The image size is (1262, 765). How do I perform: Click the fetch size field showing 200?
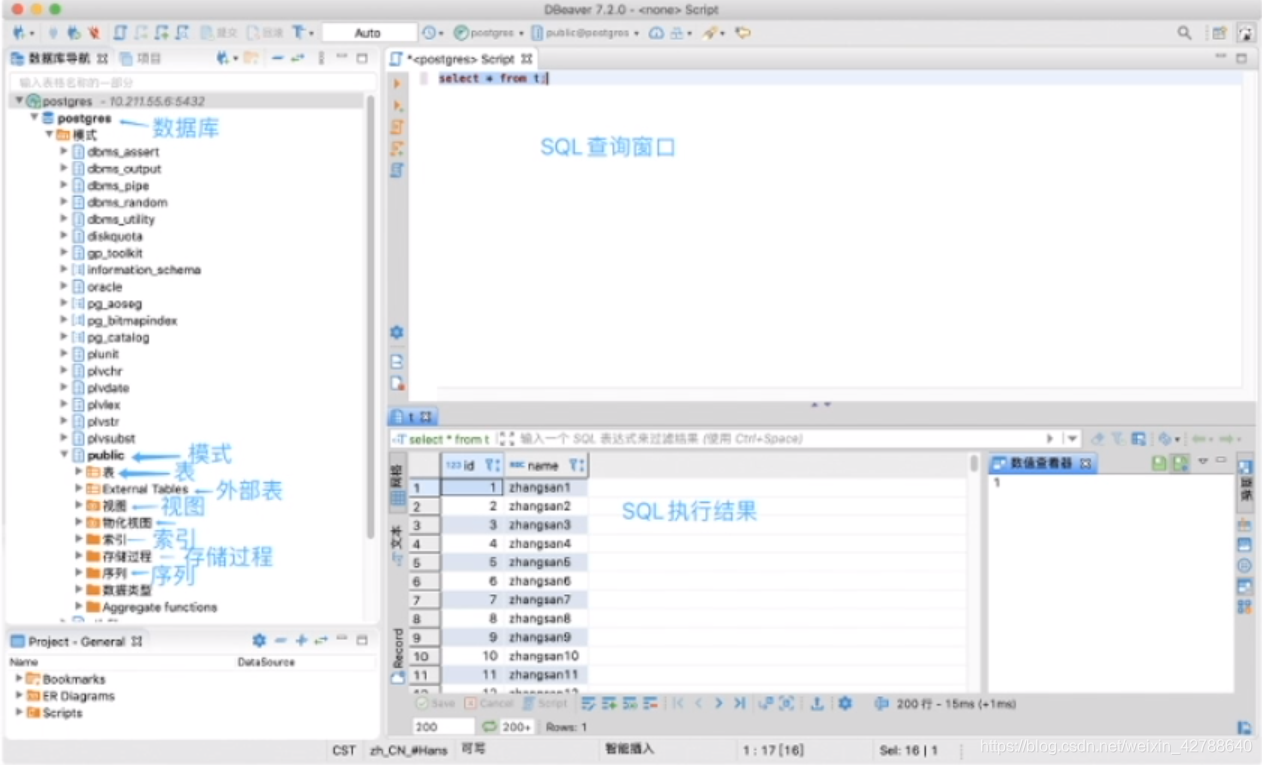click(443, 727)
